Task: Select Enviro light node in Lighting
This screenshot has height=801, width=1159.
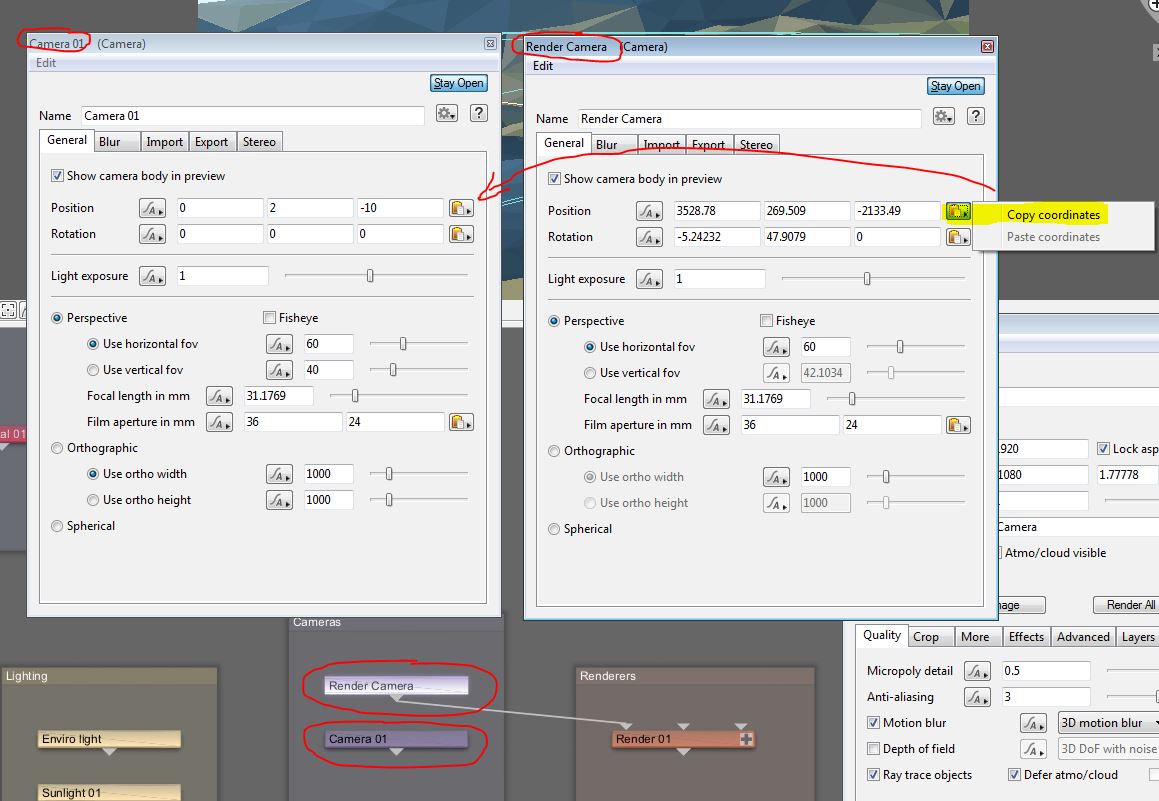Action: (x=109, y=739)
